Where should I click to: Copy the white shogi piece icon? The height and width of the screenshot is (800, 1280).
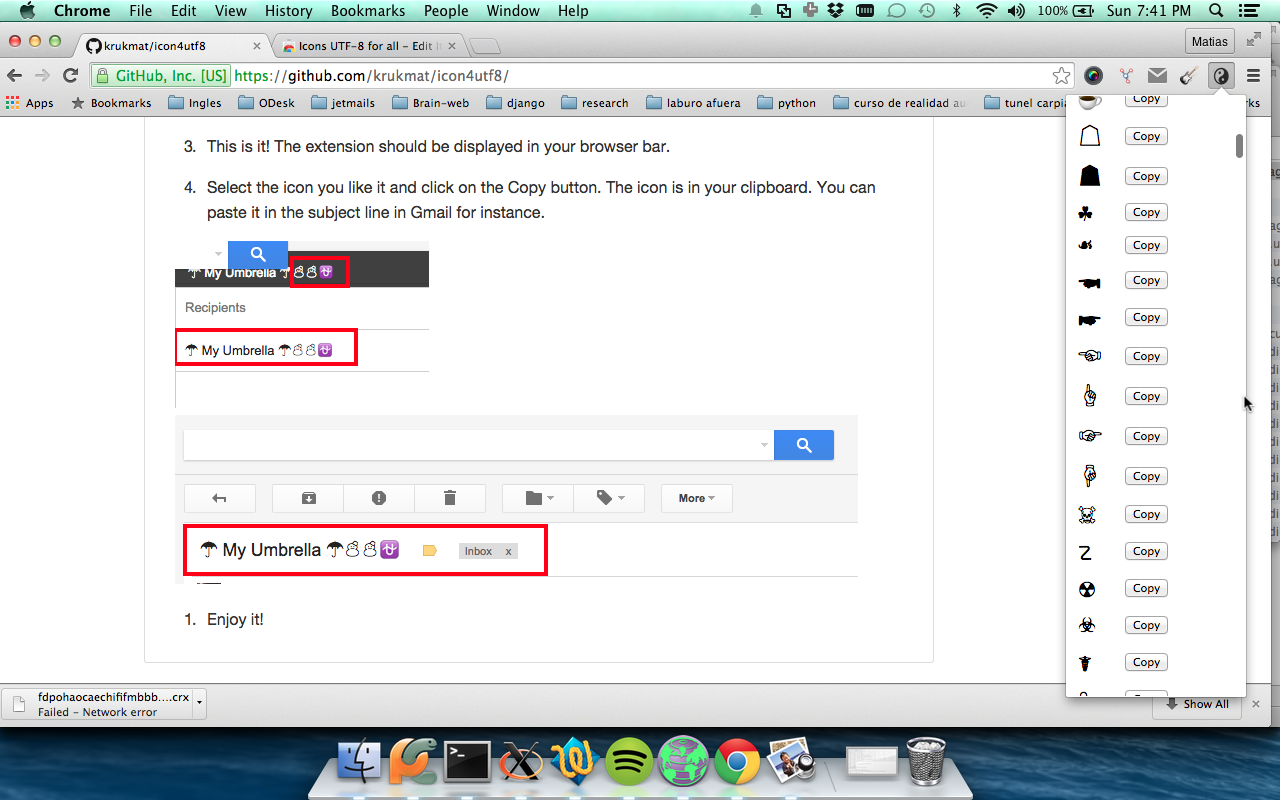click(1146, 136)
